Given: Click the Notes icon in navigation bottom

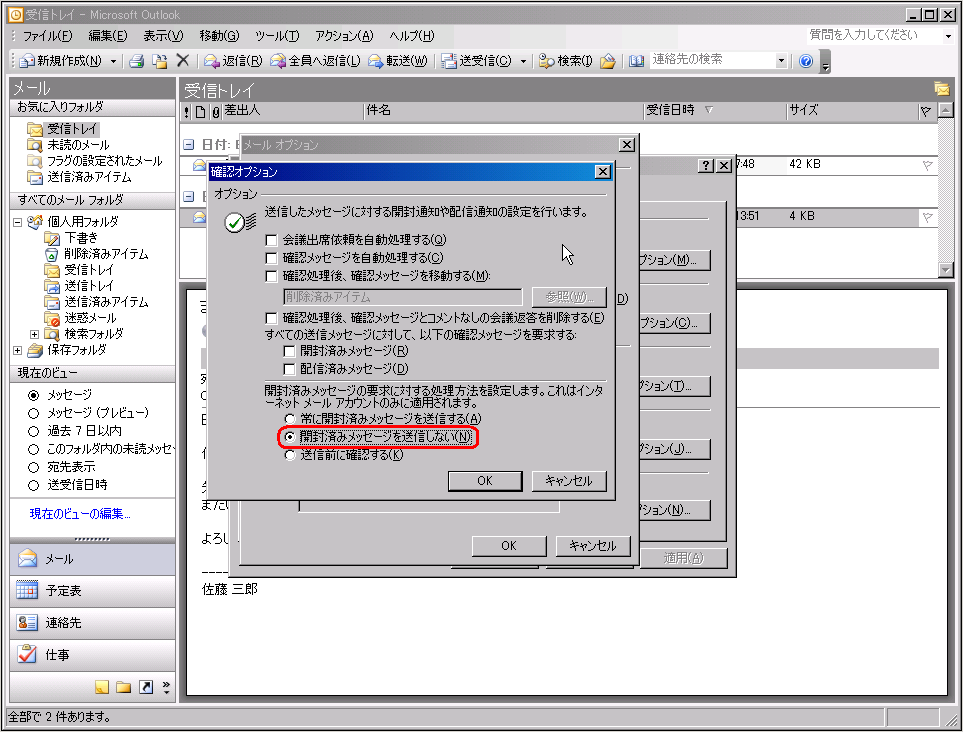Looking at the screenshot, I should (102, 687).
